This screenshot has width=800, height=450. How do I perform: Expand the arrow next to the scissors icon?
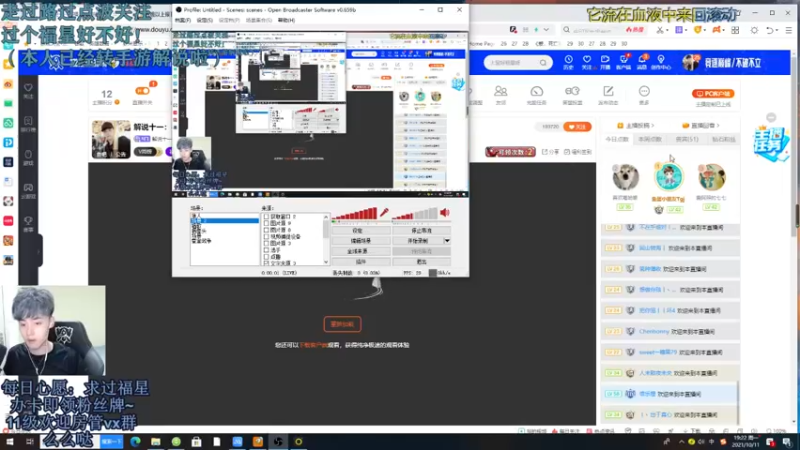668,30
